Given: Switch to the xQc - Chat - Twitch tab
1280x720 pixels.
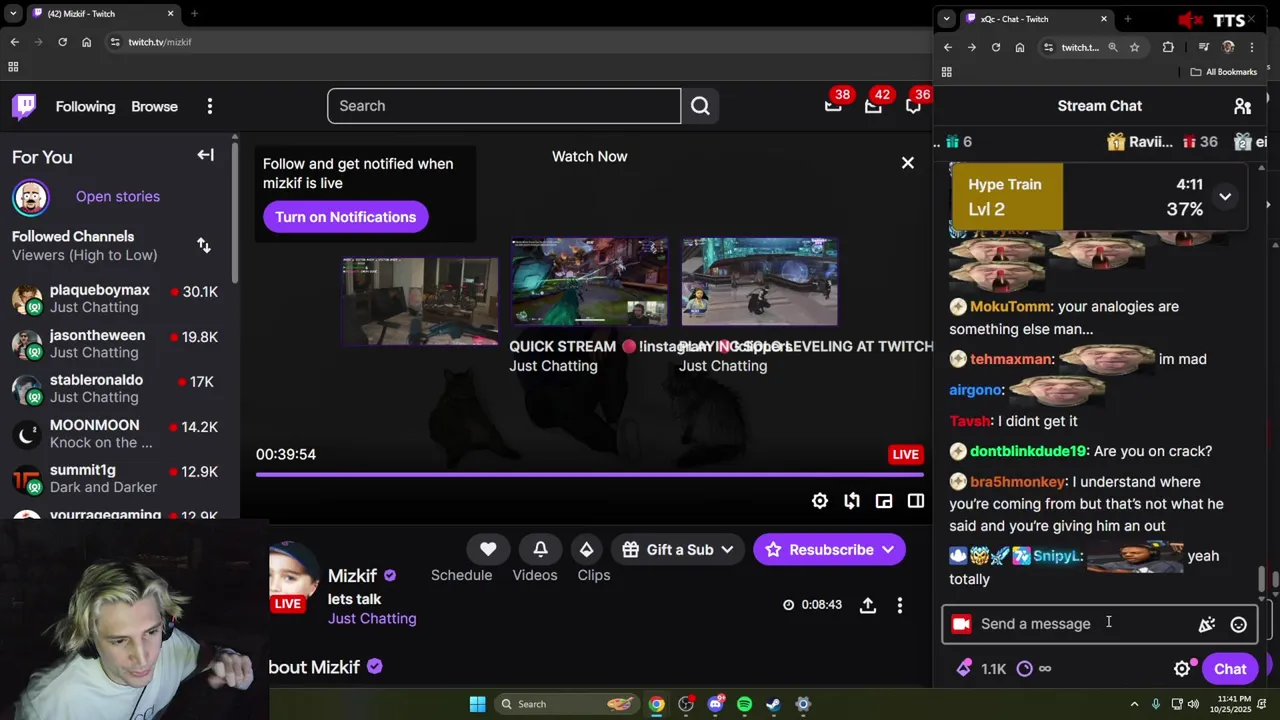Looking at the screenshot, I should pyautogui.click(x=1035, y=19).
